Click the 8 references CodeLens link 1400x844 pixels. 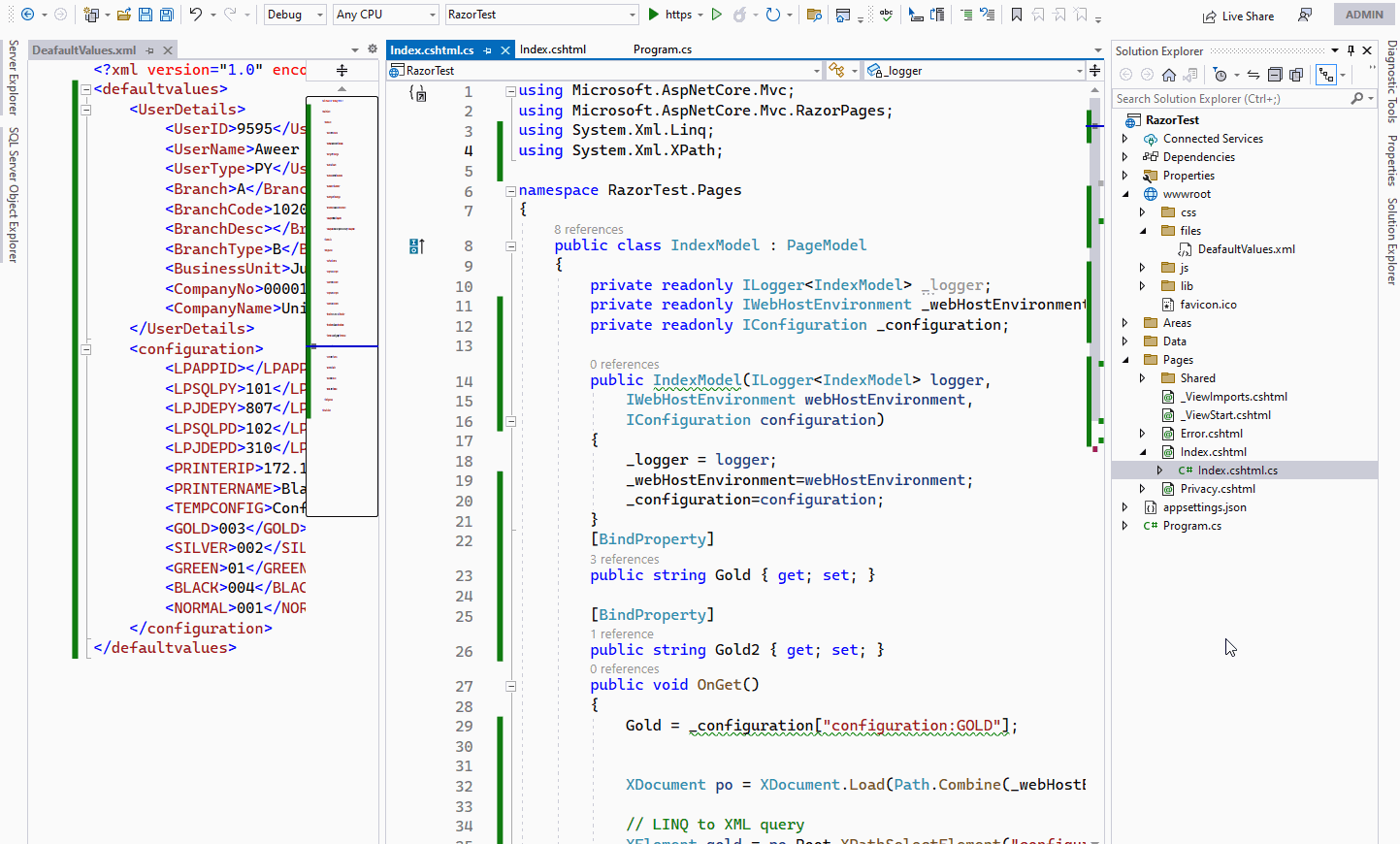tap(589, 230)
